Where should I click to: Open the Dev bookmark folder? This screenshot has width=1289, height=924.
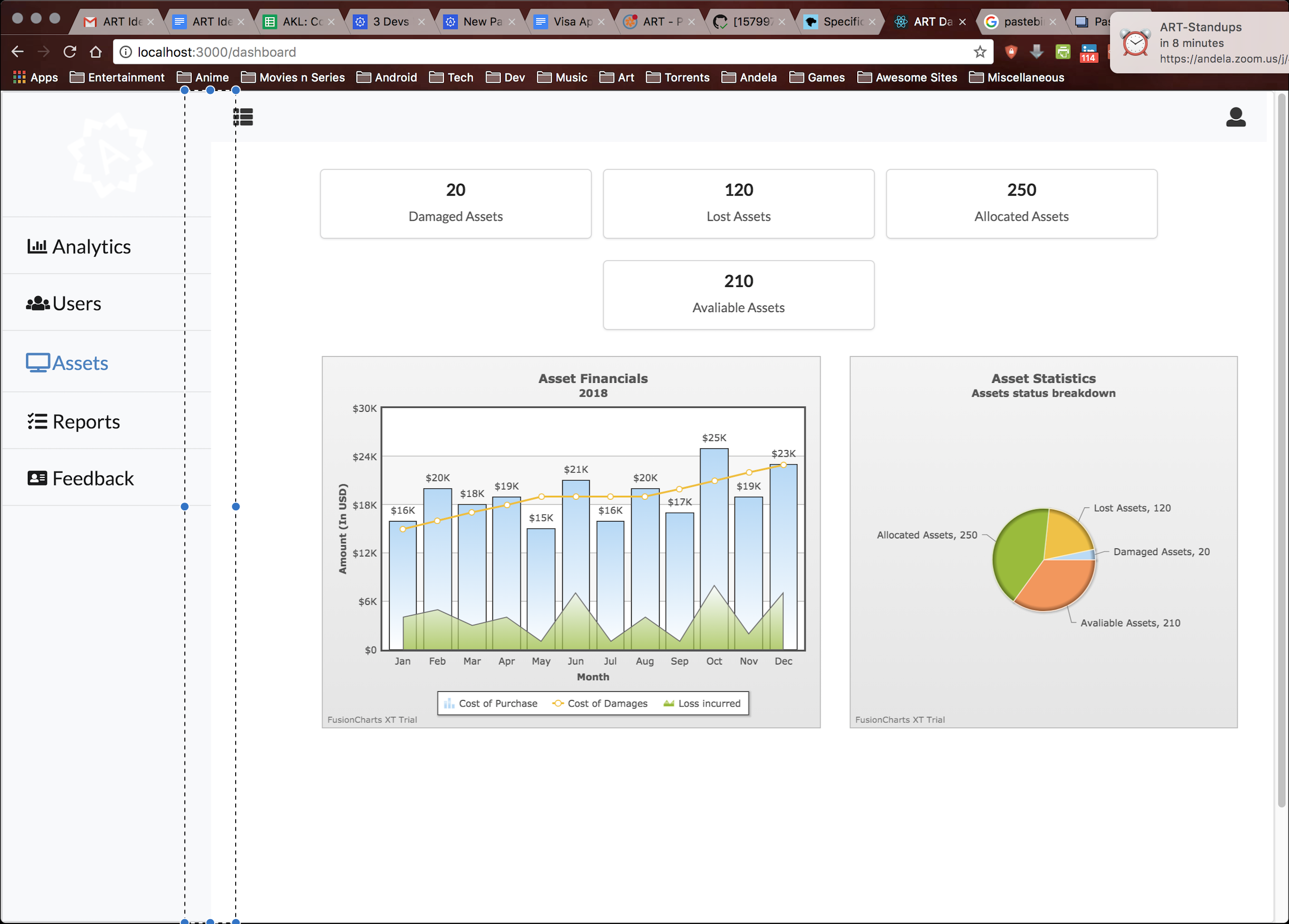[505, 77]
